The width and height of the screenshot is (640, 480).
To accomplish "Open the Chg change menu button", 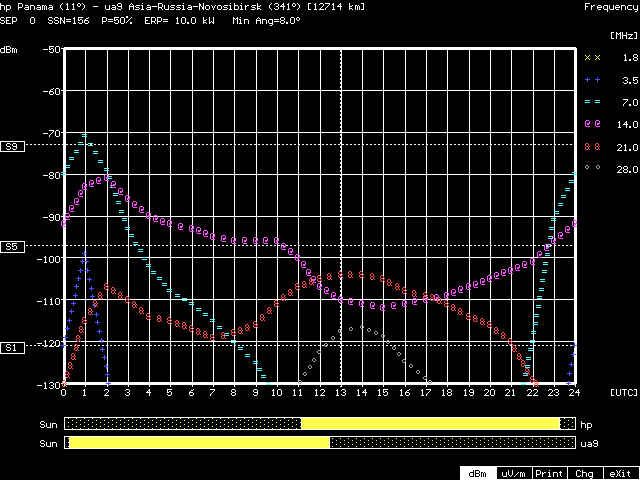I will 584,473.
